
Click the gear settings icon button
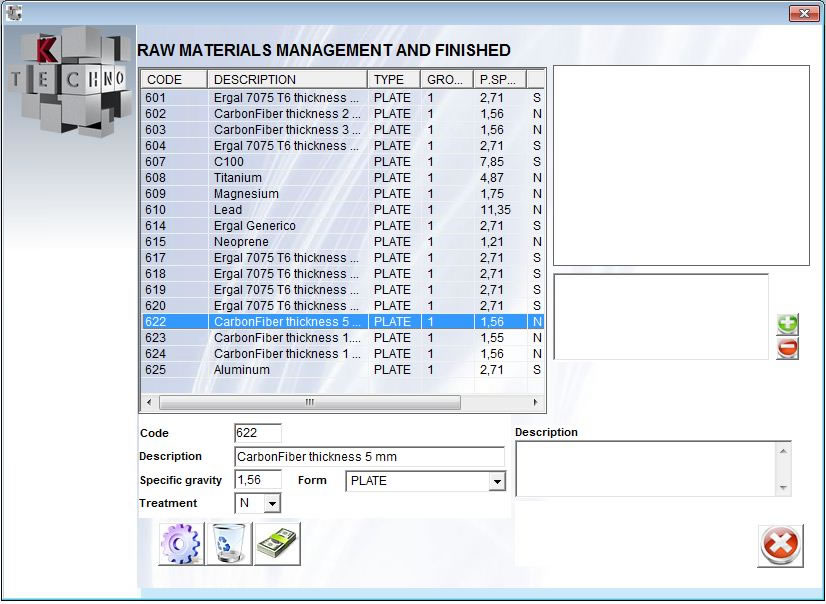pyautogui.click(x=181, y=543)
